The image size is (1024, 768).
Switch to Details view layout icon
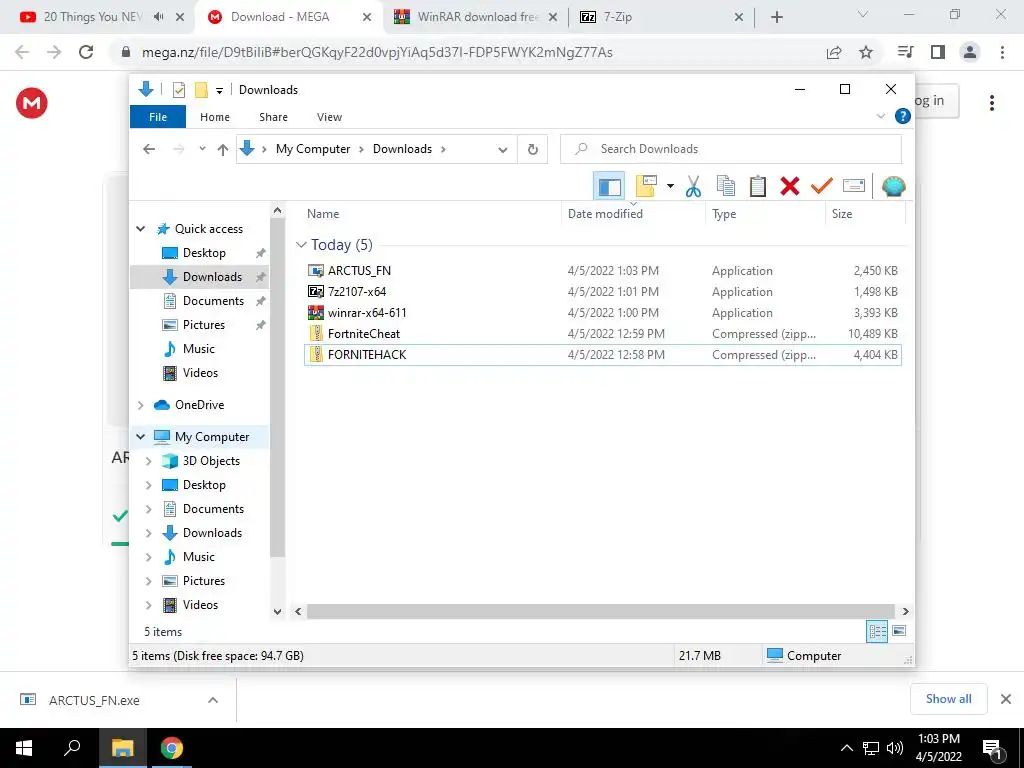[x=877, y=631]
